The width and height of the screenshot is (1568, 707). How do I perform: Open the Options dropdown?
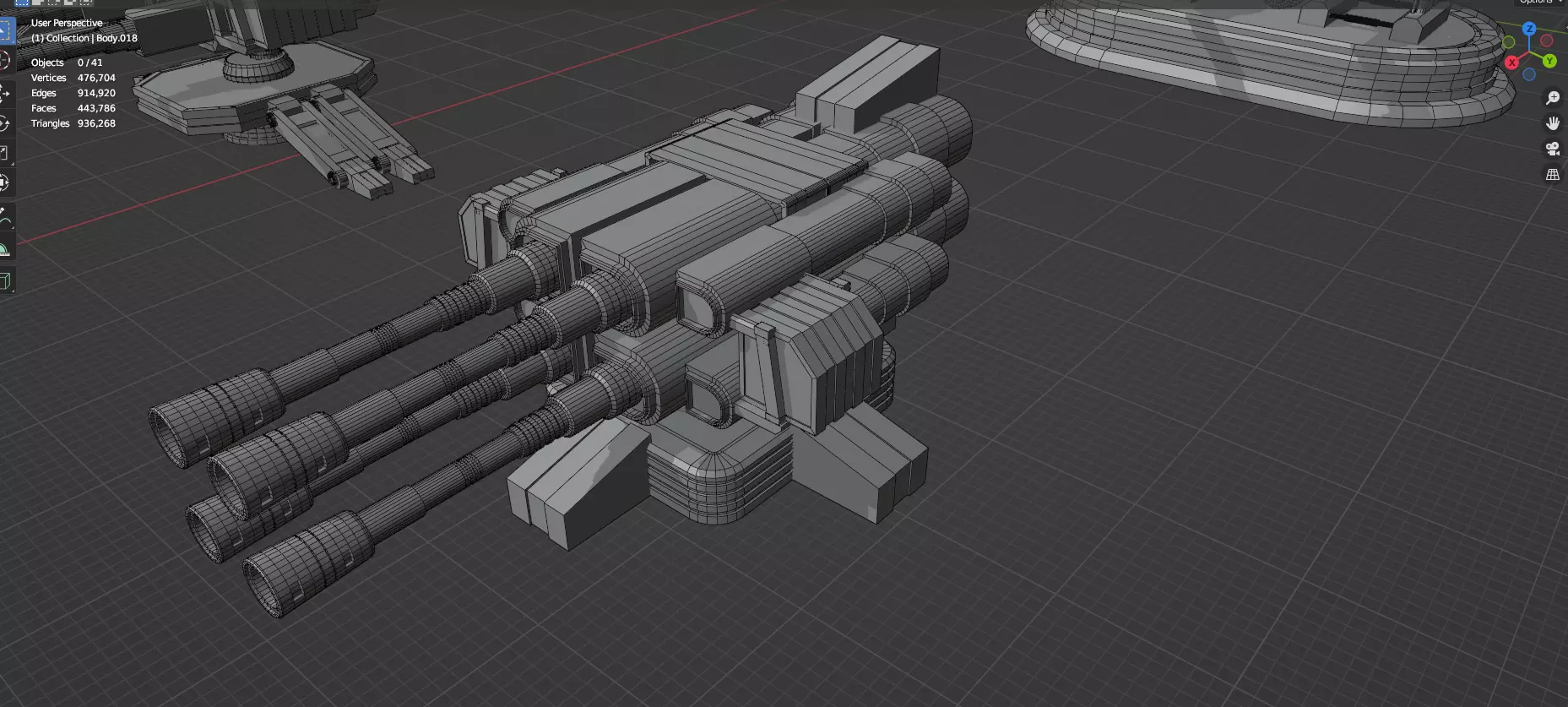point(1540,3)
